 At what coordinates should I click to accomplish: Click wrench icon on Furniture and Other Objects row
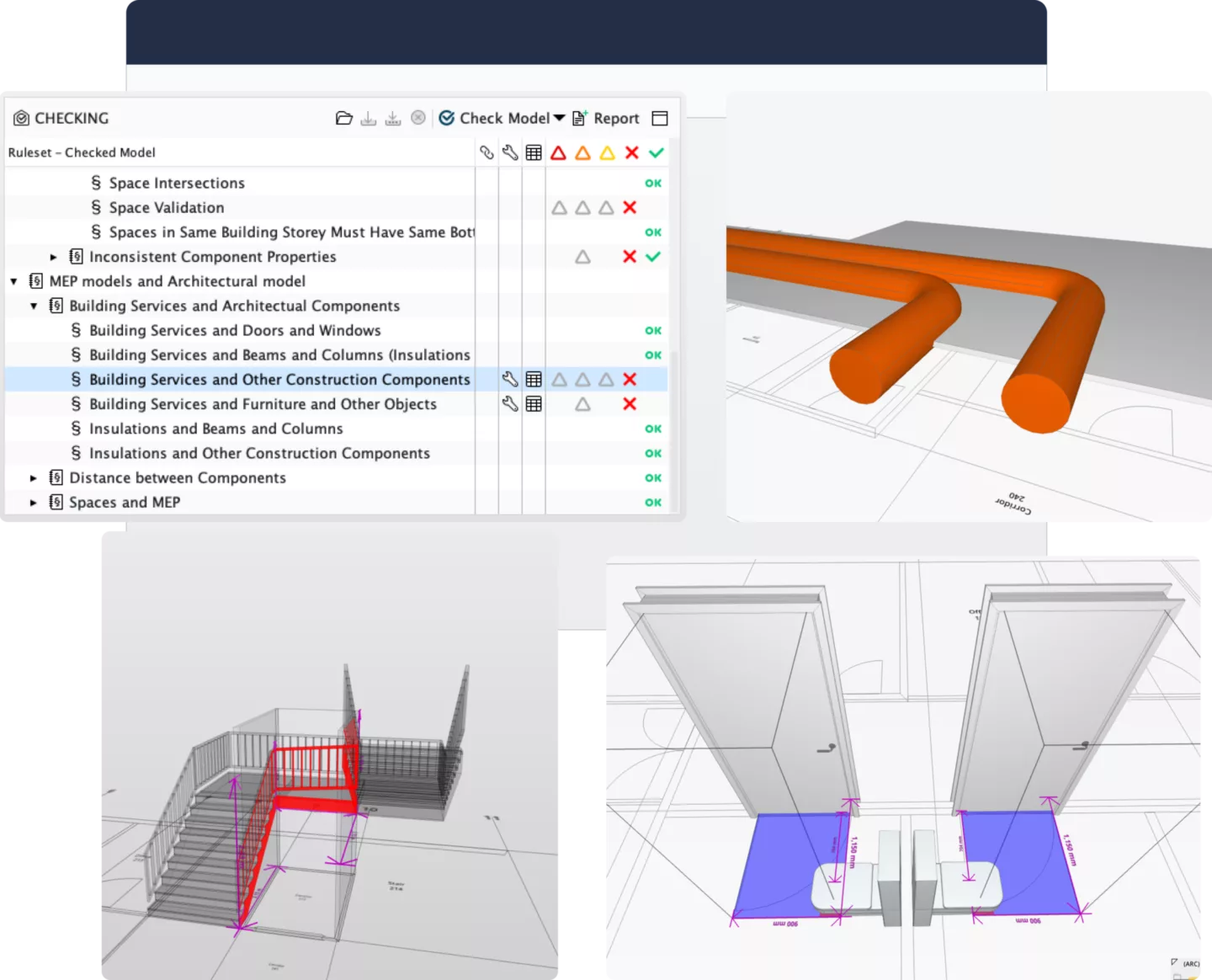[x=510, y=403]
